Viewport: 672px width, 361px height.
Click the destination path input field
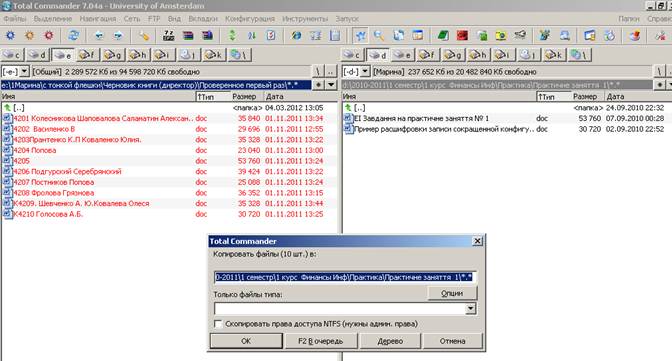coord(345,277)
